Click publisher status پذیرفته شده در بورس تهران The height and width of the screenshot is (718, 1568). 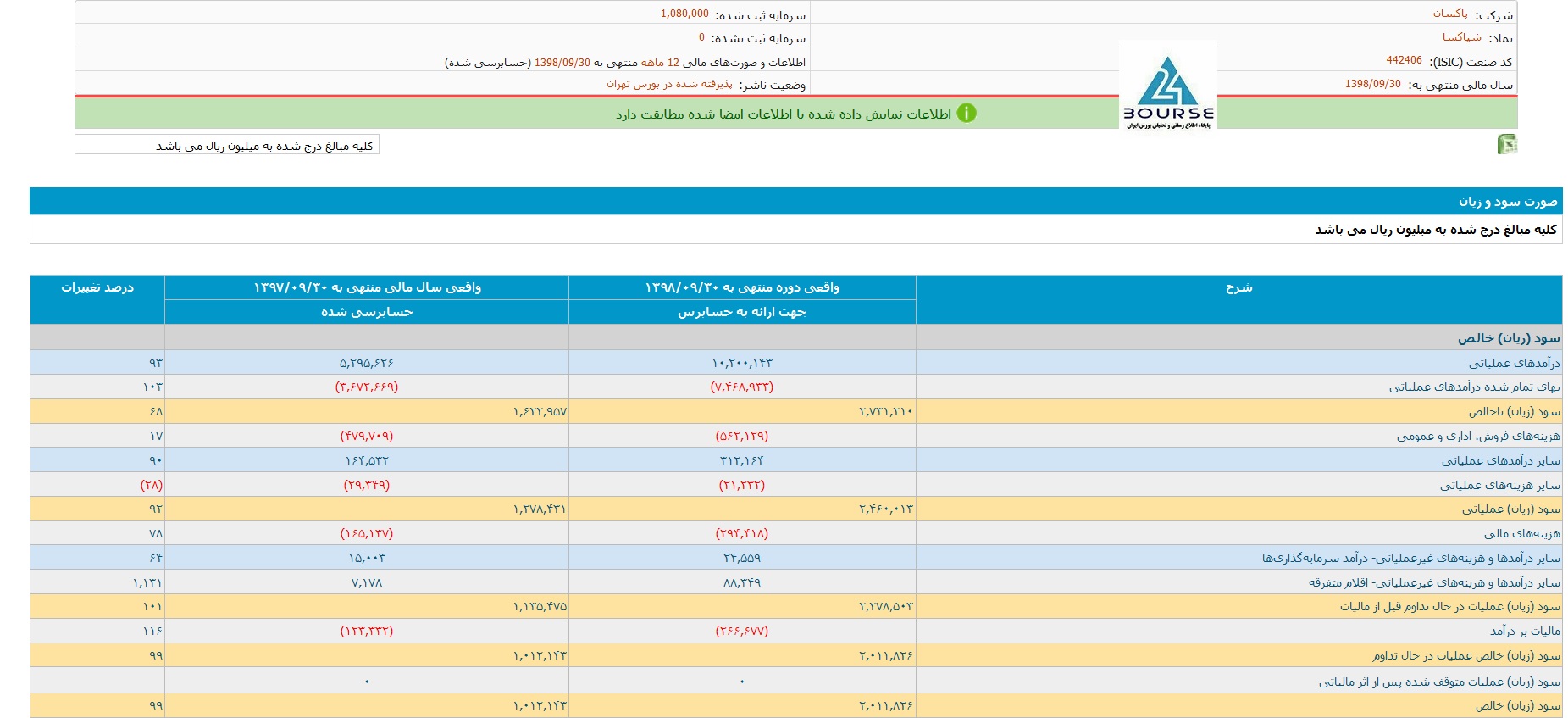click(x=669, y=84)
